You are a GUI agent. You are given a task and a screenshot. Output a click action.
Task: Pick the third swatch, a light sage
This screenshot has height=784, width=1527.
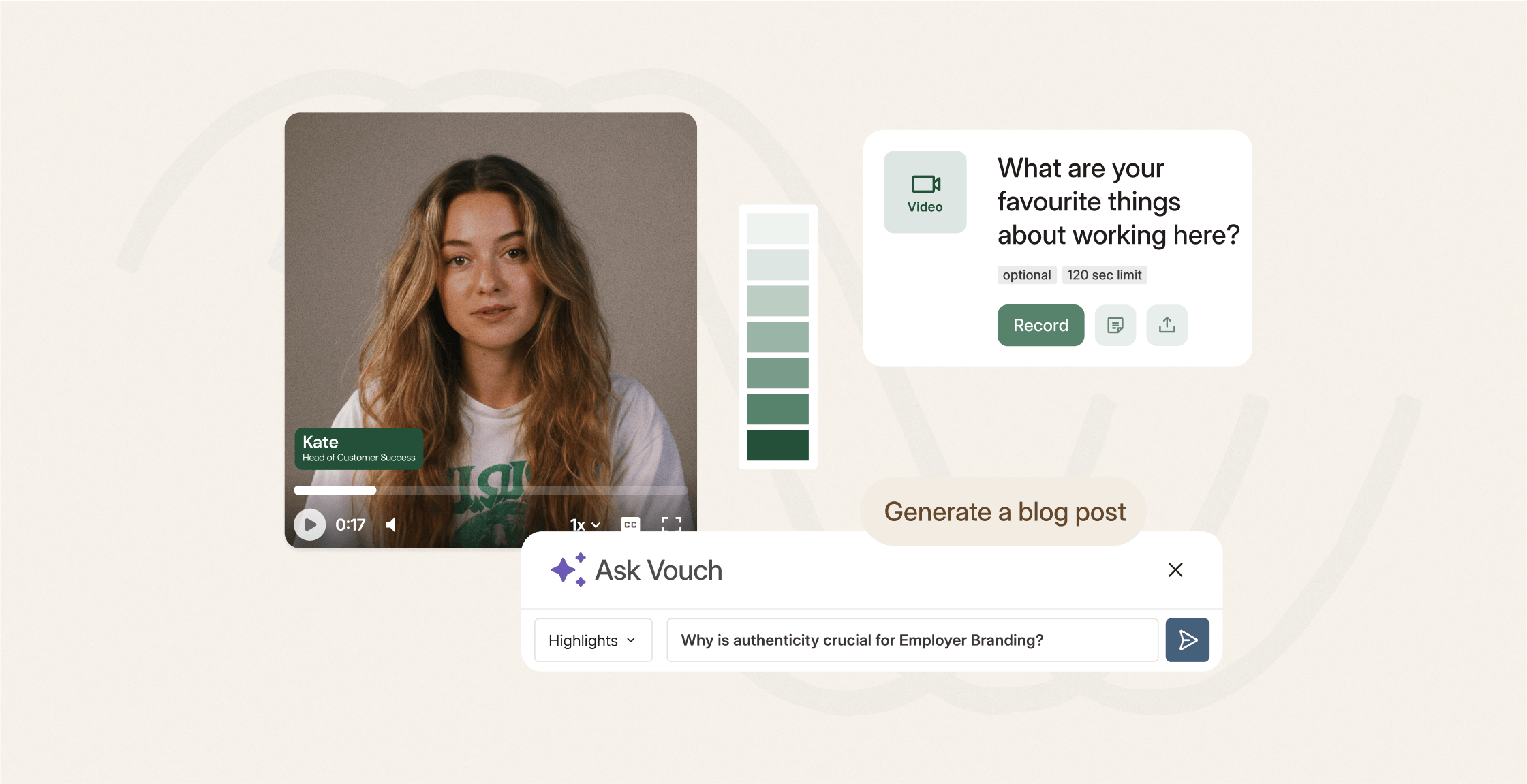pyautogui.click(x=778, y=301)
